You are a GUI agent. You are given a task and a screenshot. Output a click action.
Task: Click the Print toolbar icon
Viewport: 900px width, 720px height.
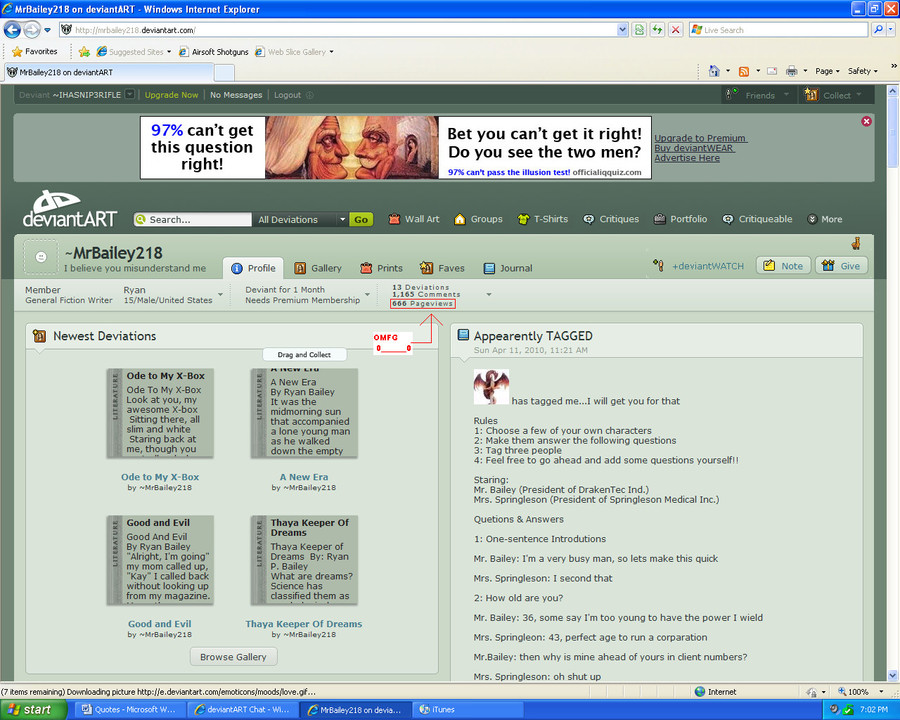(792, 71)
